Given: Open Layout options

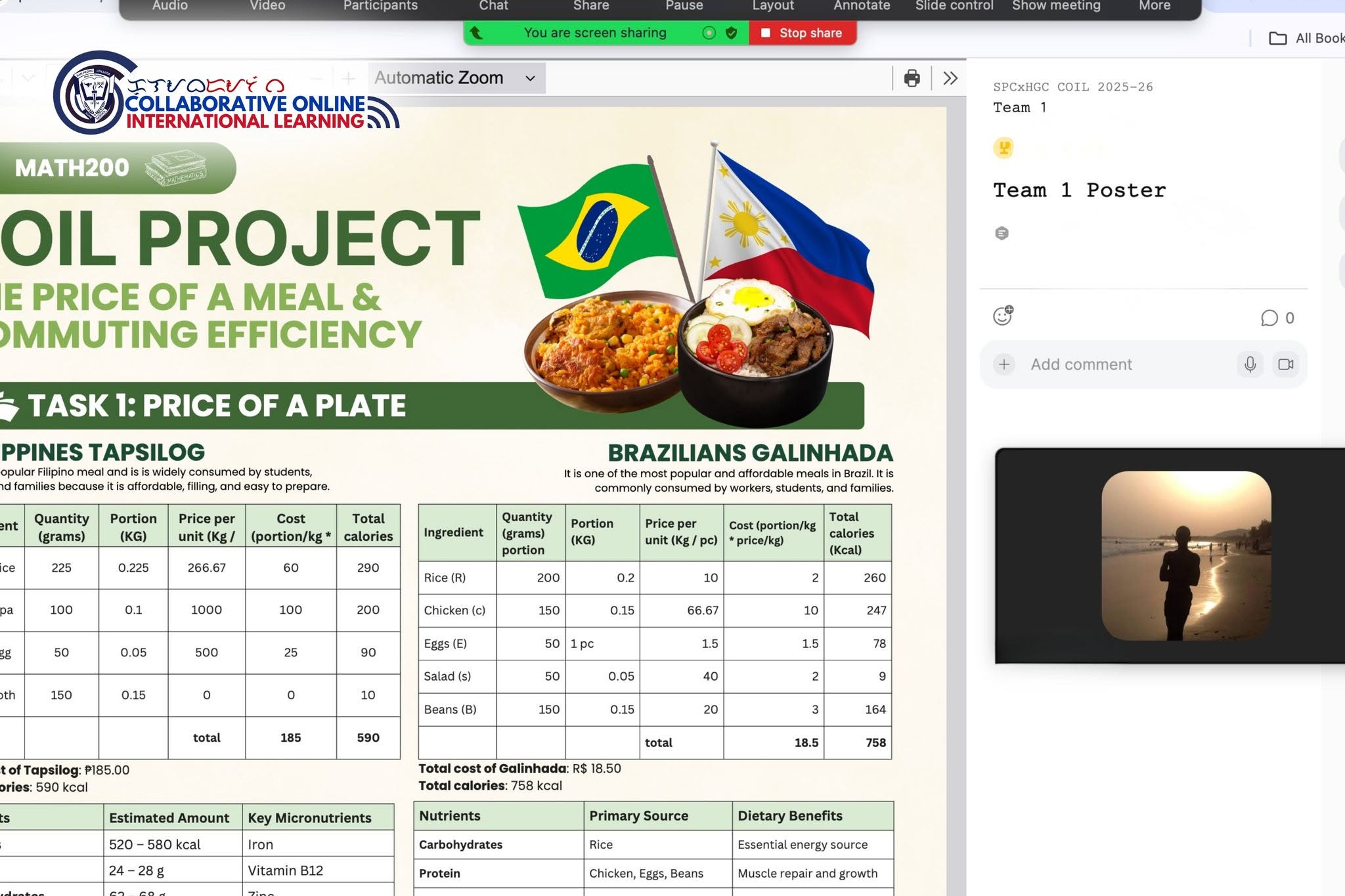Looking at the screenshot, I should click(773, 6).
